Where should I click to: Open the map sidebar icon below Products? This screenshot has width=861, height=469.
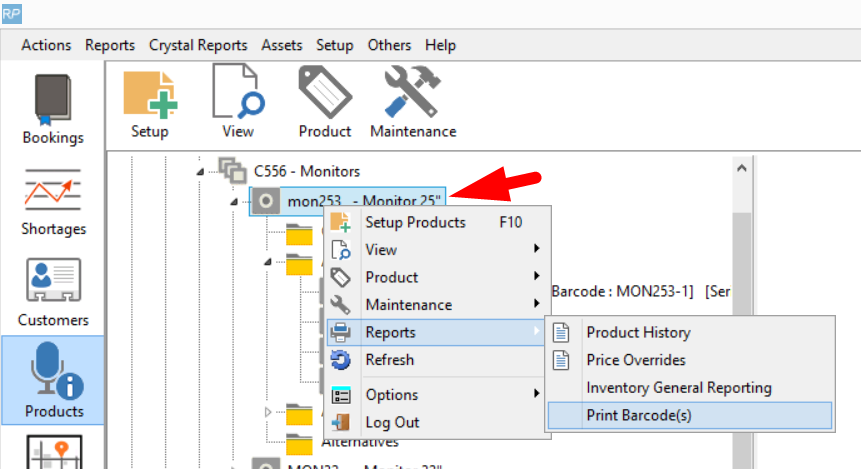[54, 453]
